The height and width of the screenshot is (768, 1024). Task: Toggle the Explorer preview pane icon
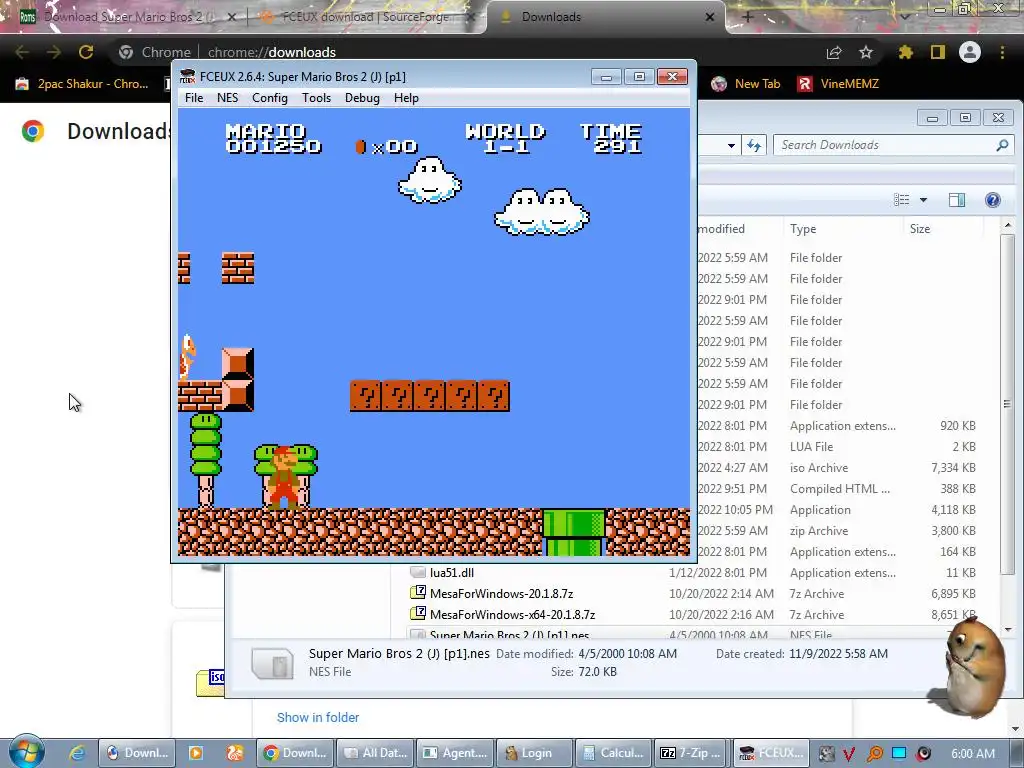[957, 200]
